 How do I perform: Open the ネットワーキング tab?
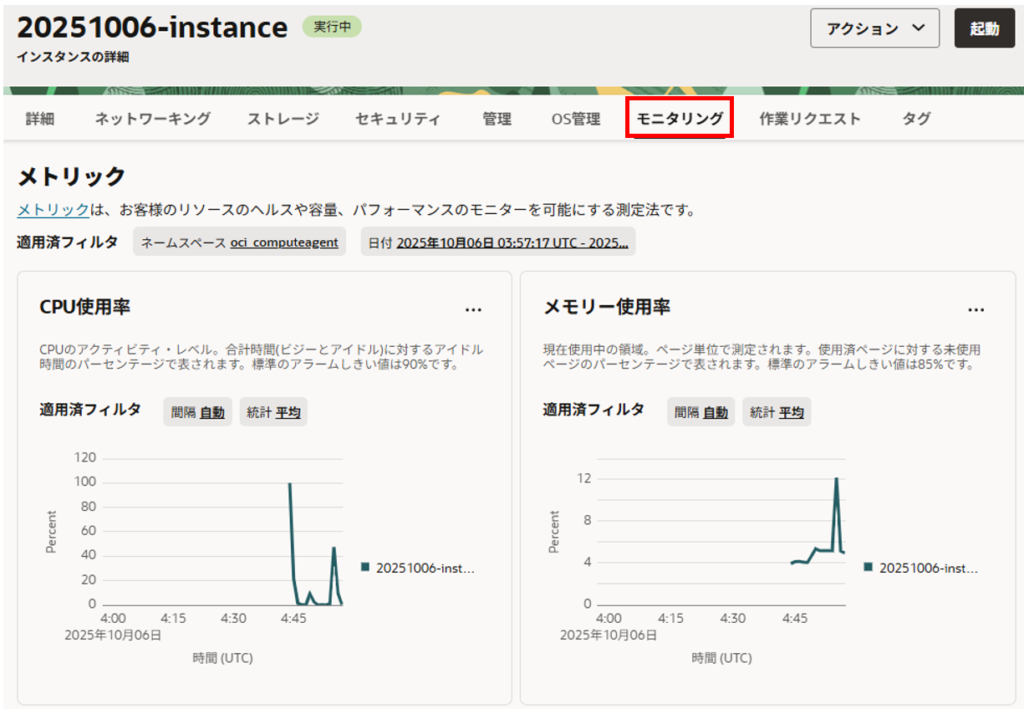click(153, 119)
